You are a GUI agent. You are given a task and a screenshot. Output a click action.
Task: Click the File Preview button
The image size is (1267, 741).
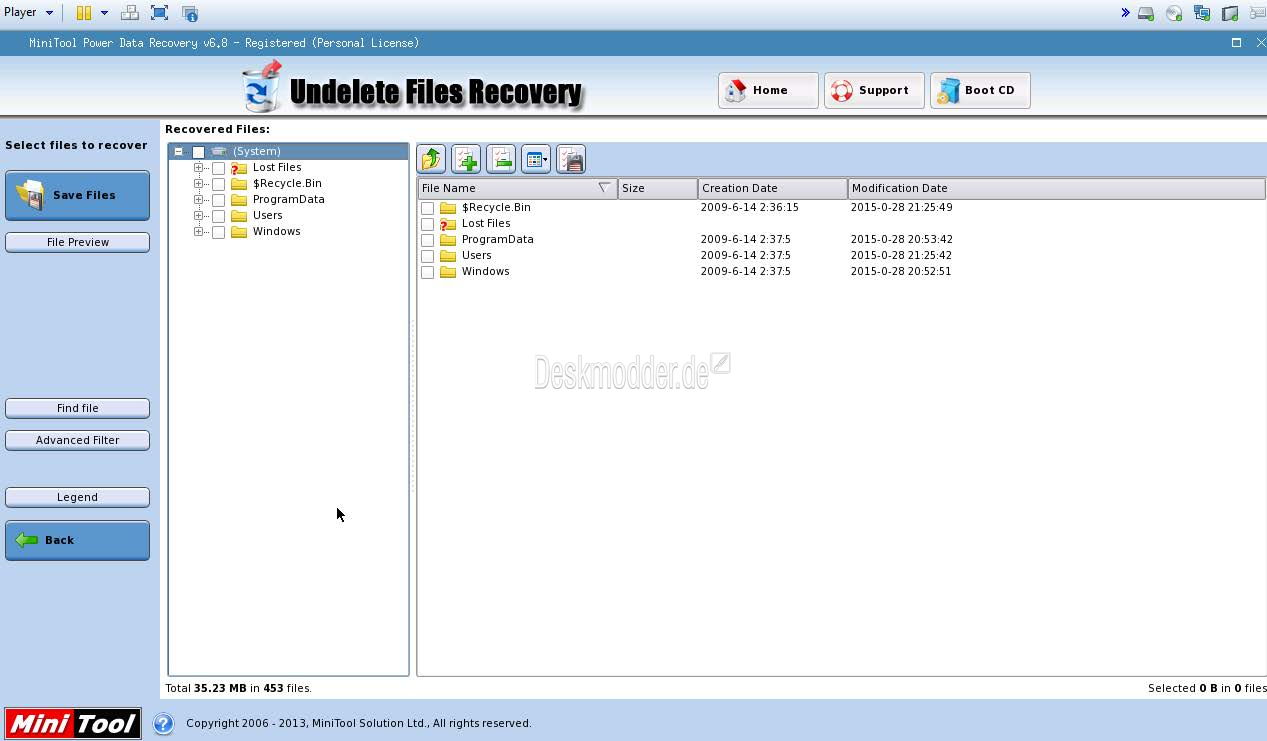coord(77,242)
